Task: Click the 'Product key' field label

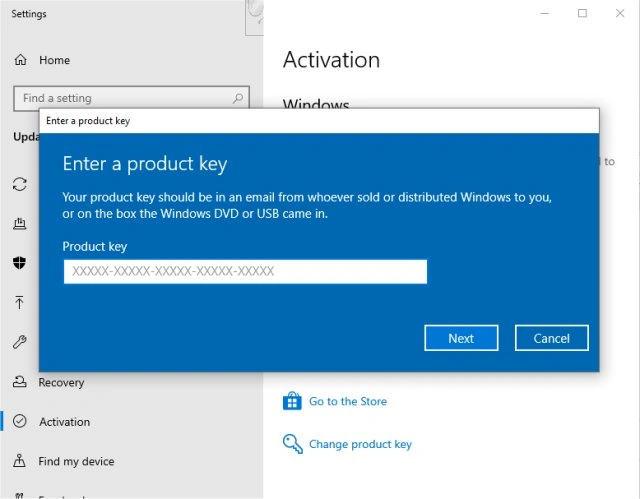Action: tap(95, 246)
